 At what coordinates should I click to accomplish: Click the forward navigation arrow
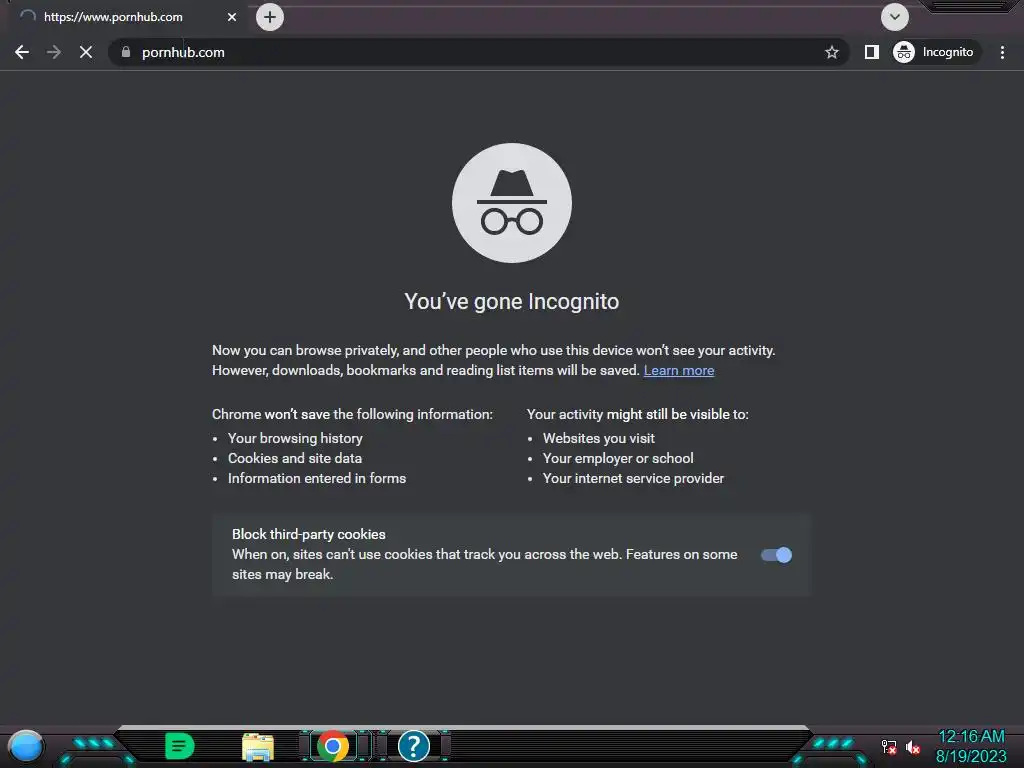point(54,52)
